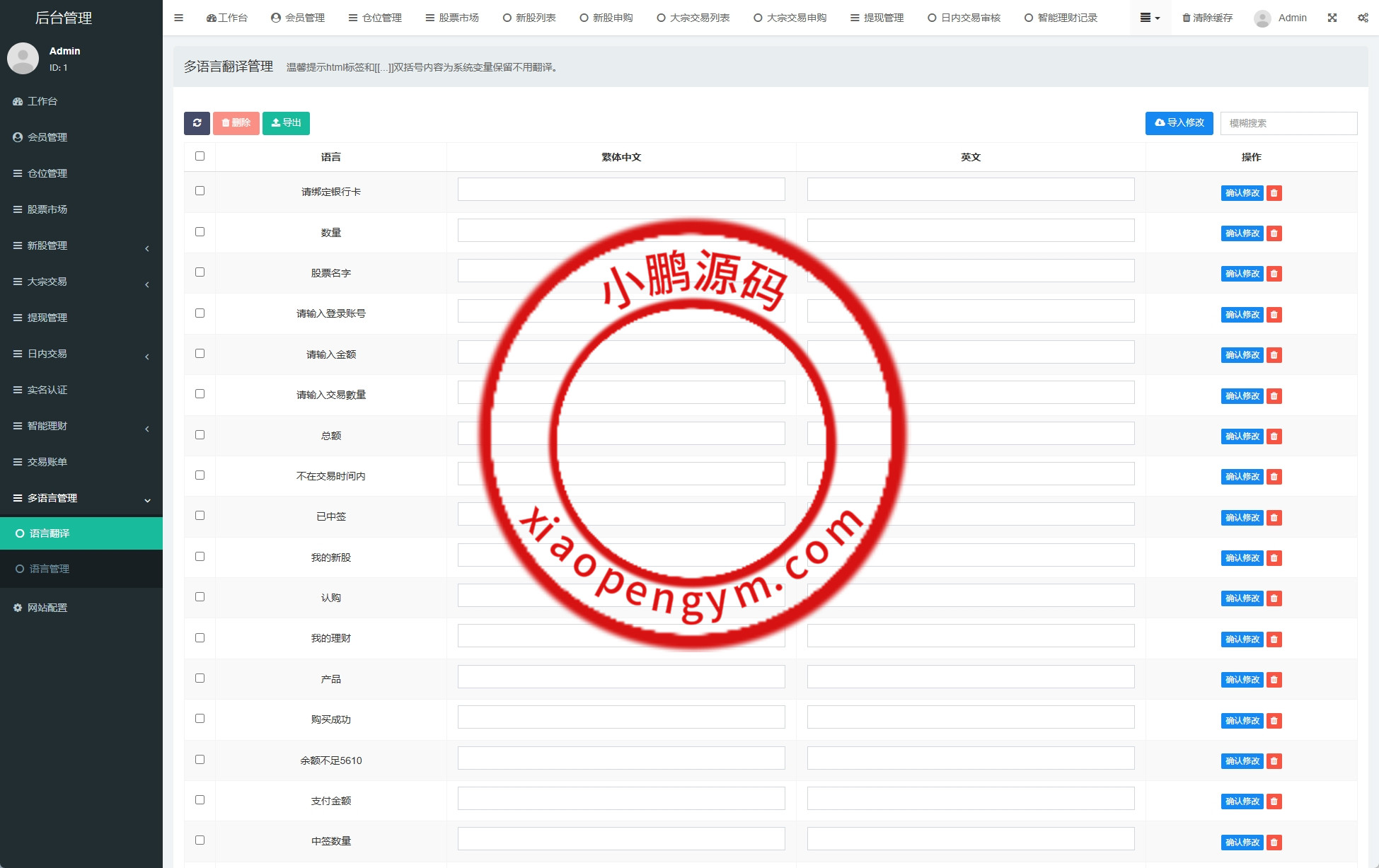The height and width of the screenshot is (868, 1379).
Task: Delete the 购买成功 row via trash icon
Action: (1274, 721)
